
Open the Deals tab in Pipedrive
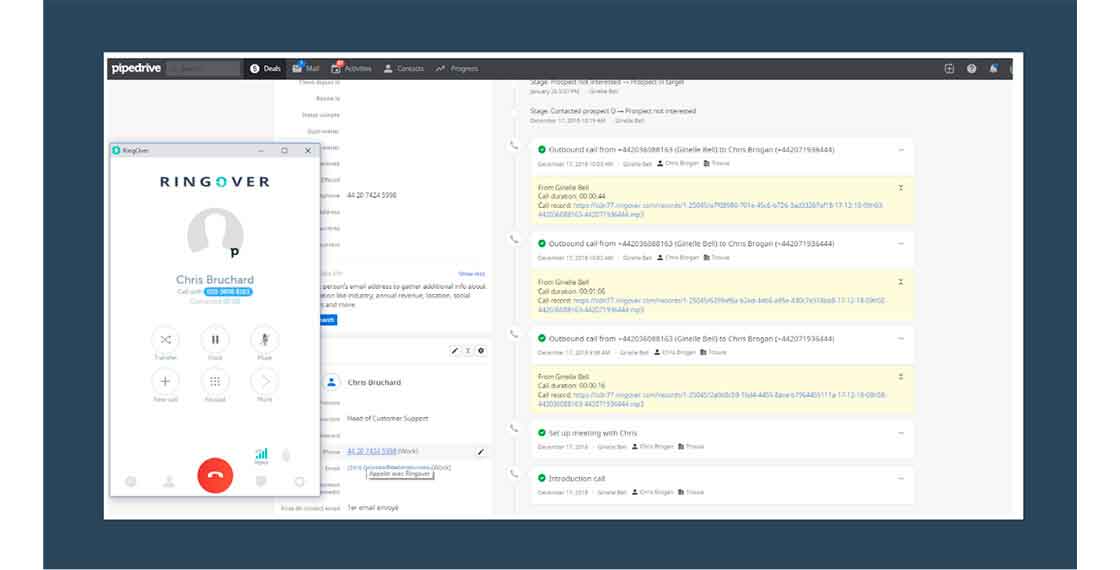pos(265,69)
